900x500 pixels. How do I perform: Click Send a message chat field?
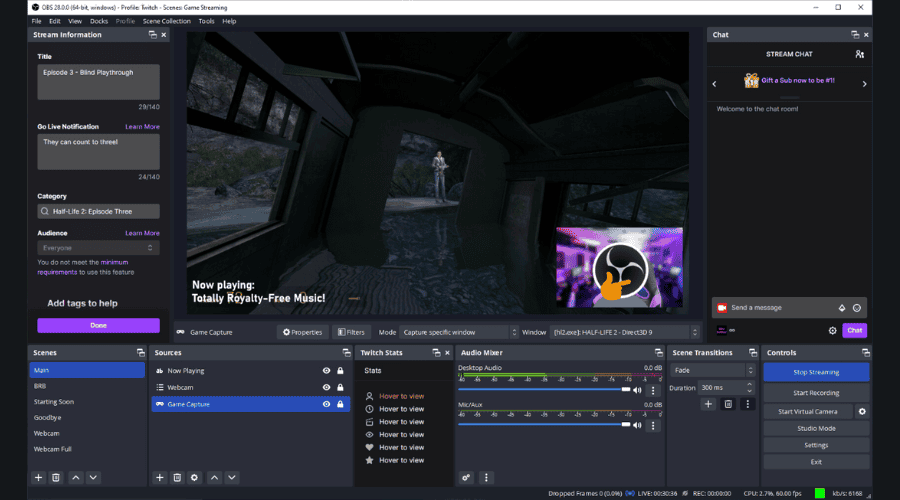(789, 308)
